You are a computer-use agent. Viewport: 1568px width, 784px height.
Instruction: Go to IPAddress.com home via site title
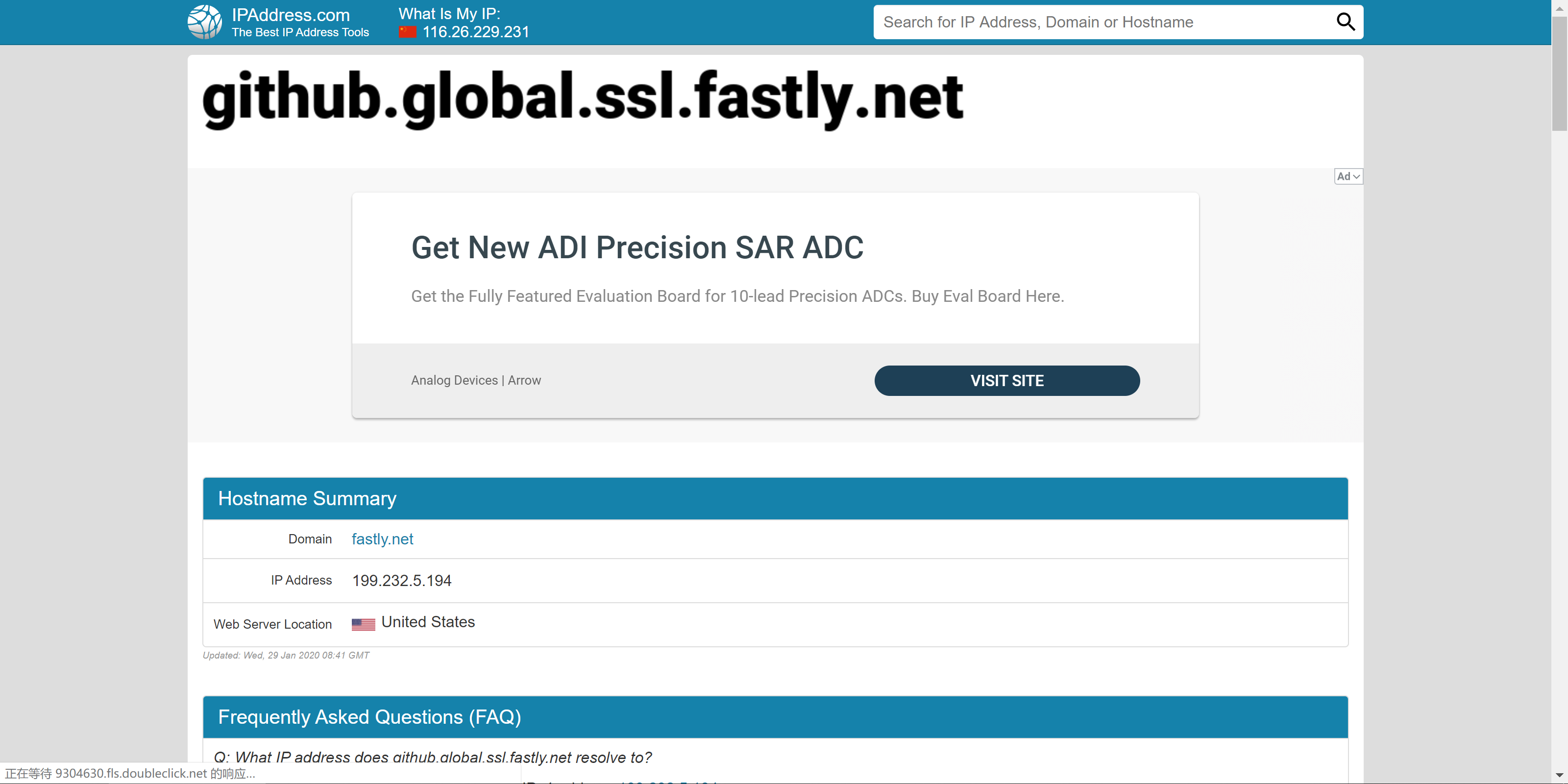coord(291,15)
